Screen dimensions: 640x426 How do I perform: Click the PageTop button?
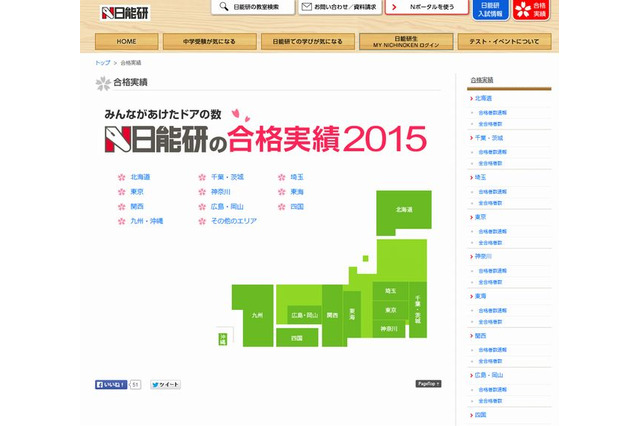[x=429, y=384]
